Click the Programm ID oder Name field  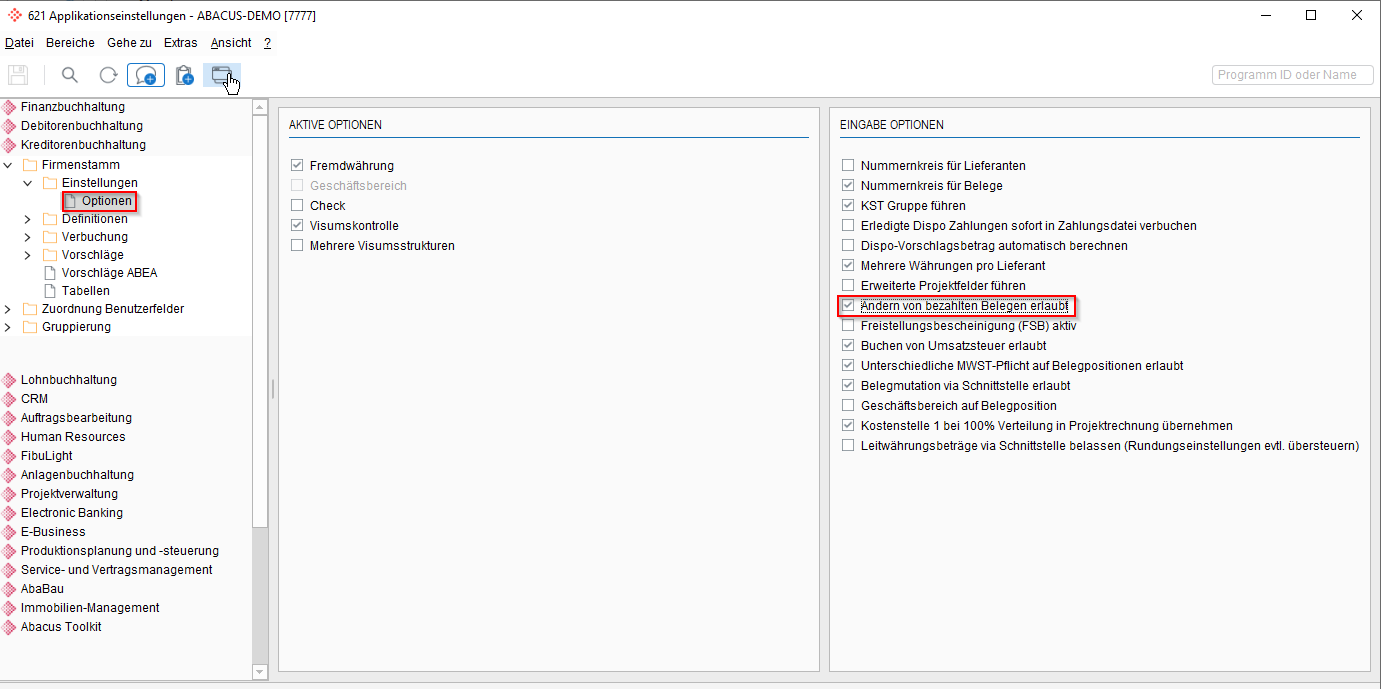tap(1292, 75)
